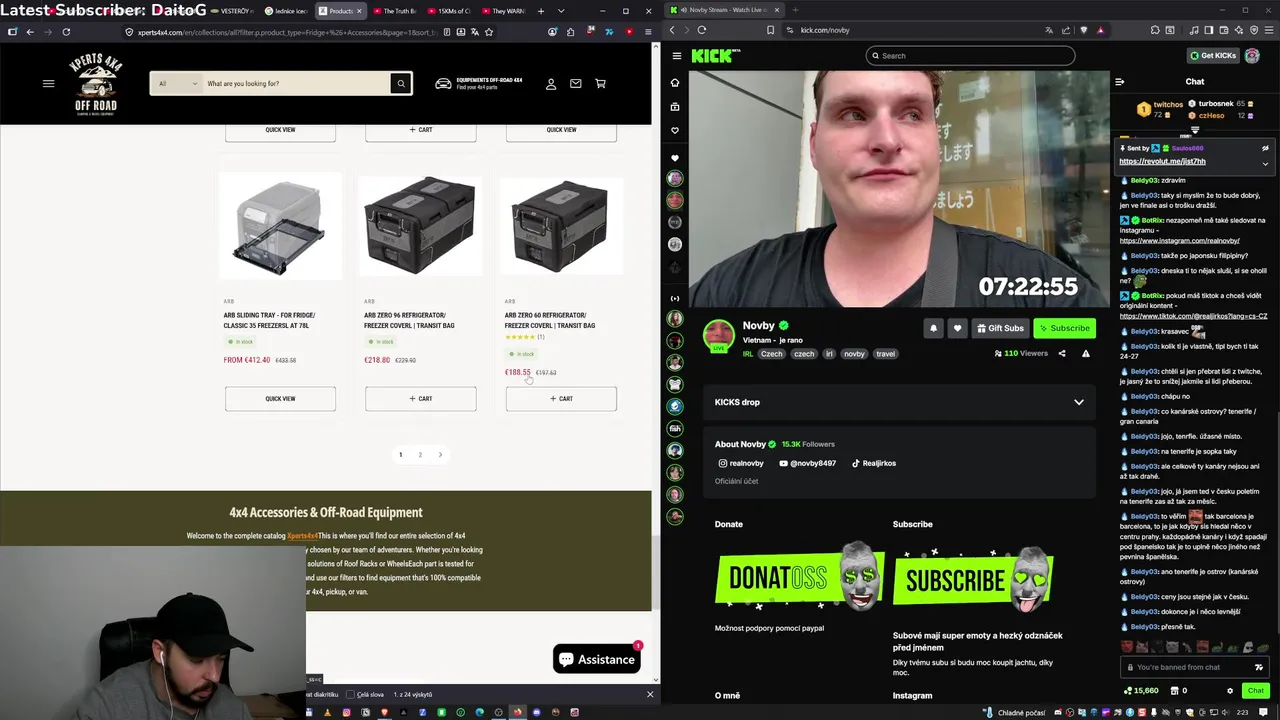Screen dimensions: 1280x720
Task: Toggle 'Celá slova' whole words checkbox
Action: [x=351, y=694]
